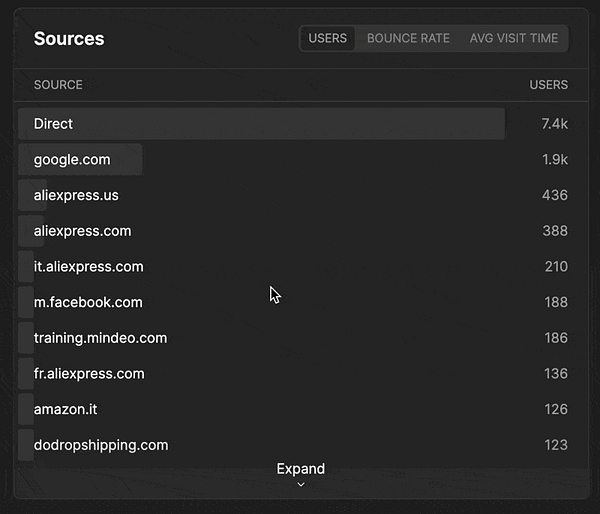Click the Expand button

301,469
